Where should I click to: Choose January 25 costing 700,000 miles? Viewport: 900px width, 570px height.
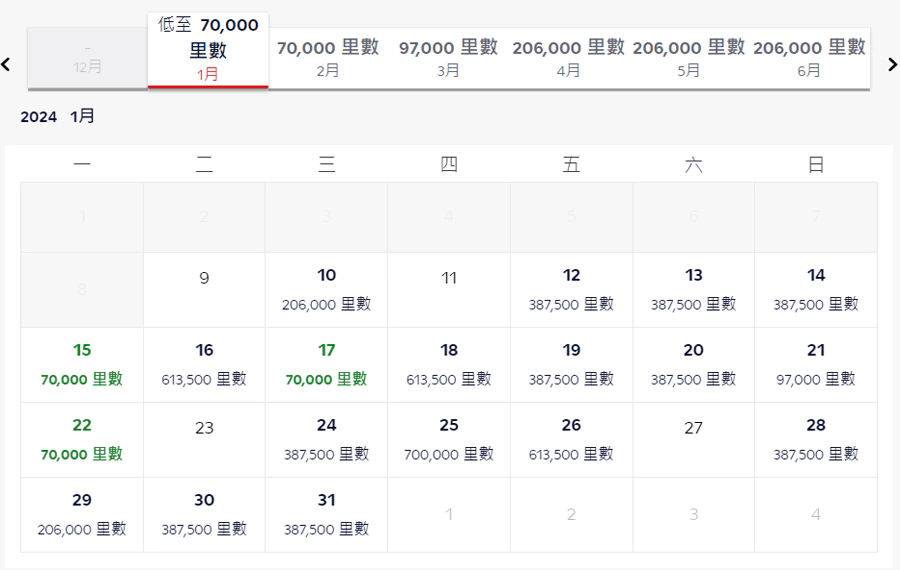tap(449, 440)
